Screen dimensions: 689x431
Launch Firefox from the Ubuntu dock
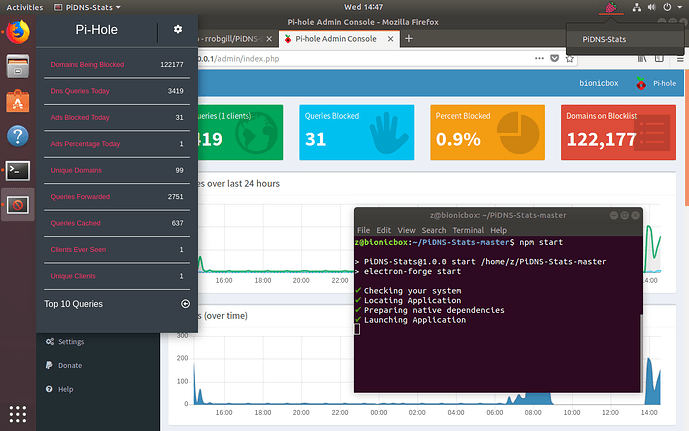click(17, 32)
